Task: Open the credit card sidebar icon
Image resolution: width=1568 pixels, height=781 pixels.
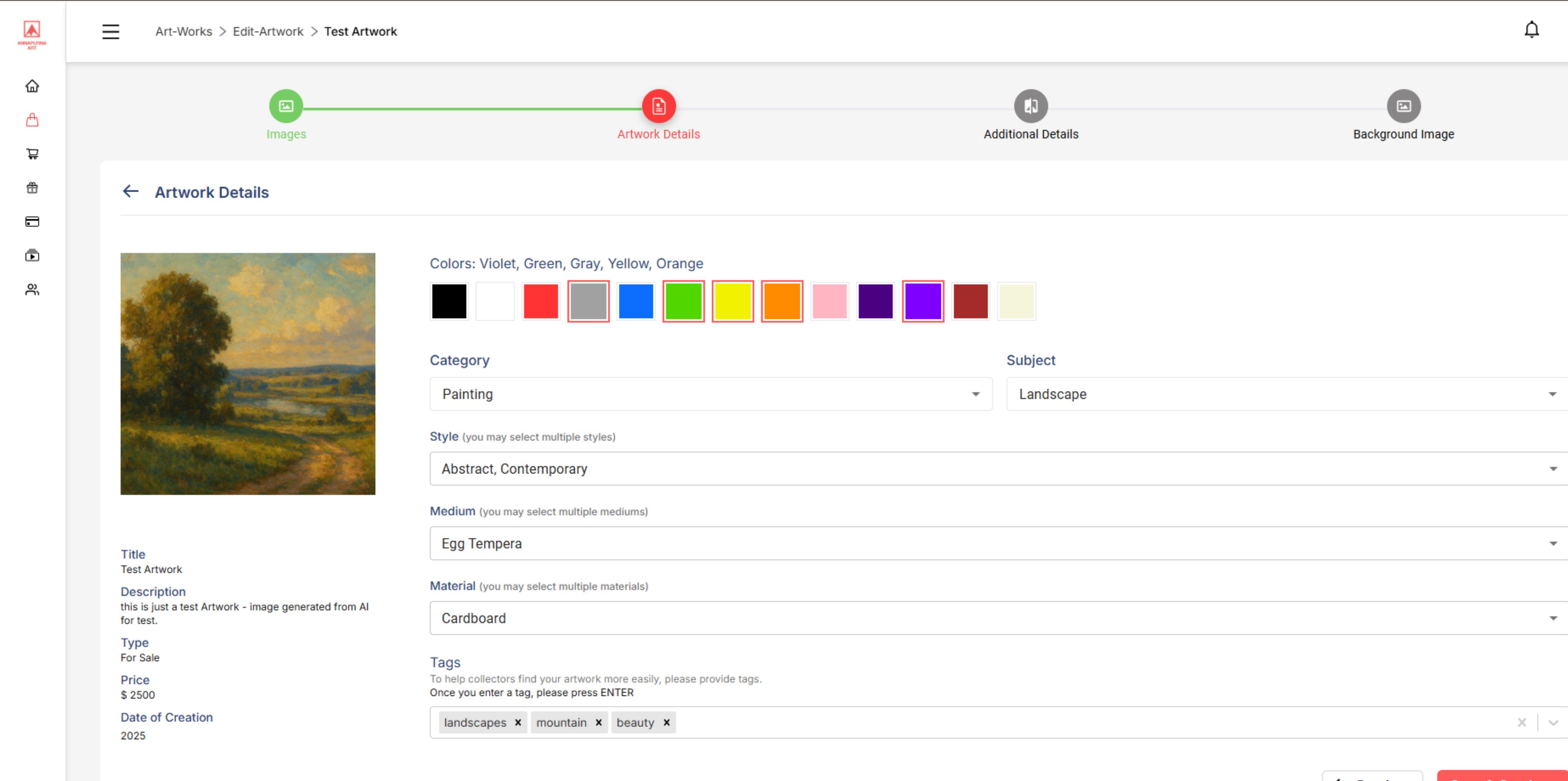Action: (x=32, y=221)
